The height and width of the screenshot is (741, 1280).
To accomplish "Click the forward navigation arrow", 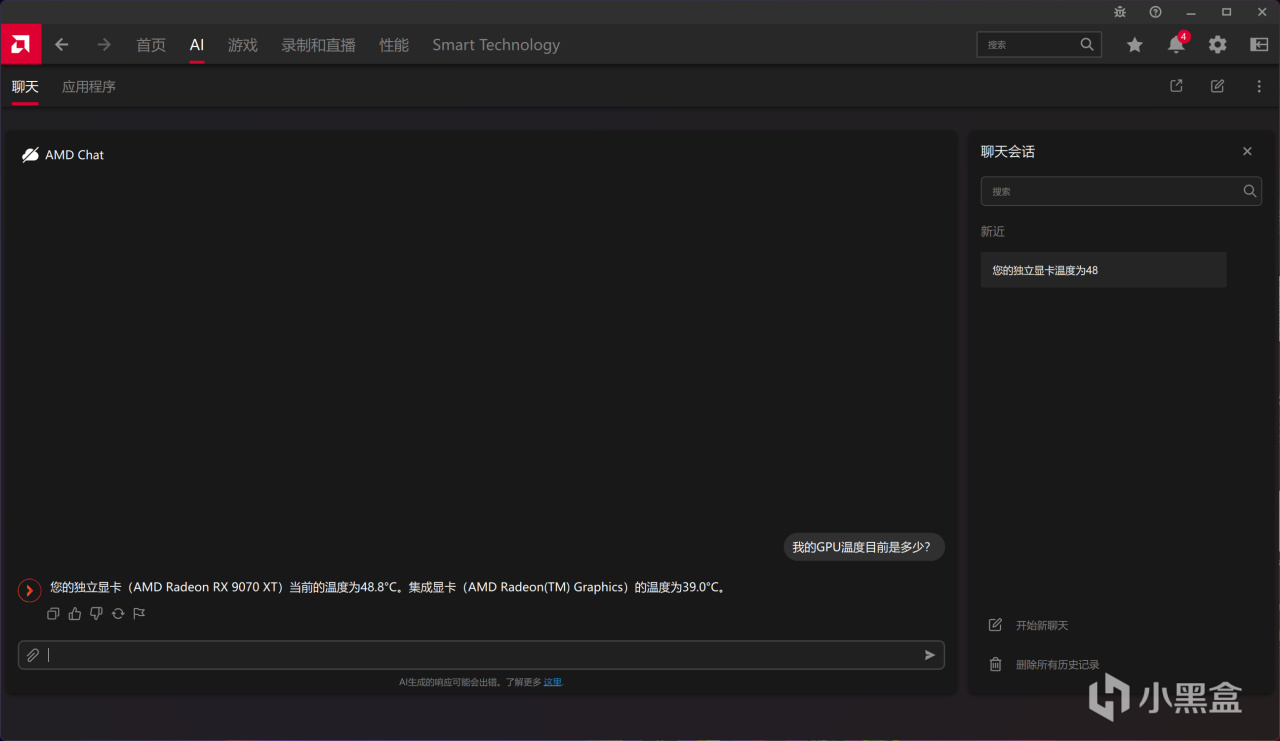I will 104,44.
